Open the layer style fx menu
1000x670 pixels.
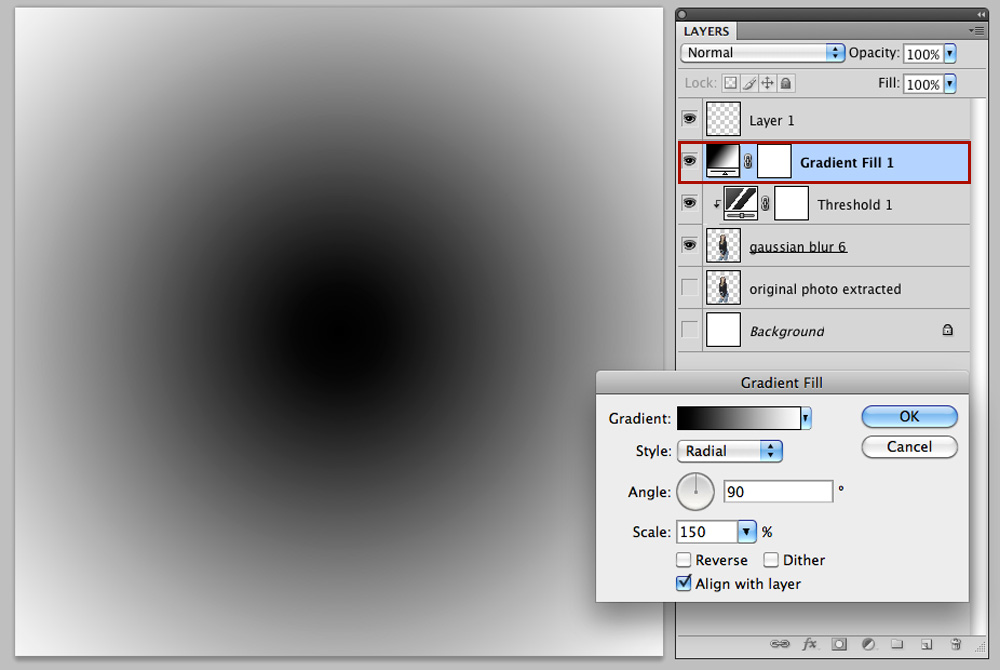tap(810, 644)
